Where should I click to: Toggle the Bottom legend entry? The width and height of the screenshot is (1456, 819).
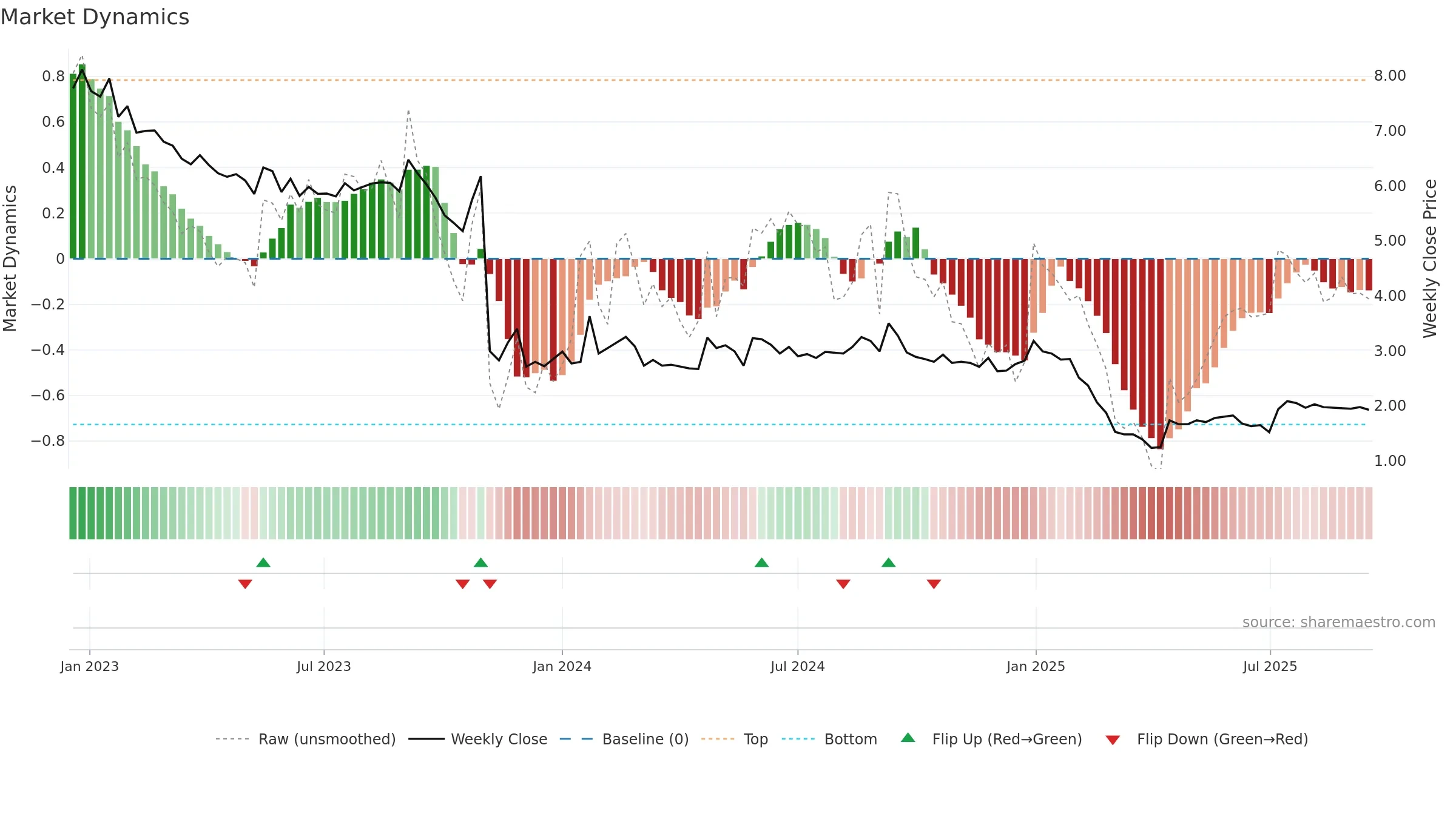tap(829, 739)
